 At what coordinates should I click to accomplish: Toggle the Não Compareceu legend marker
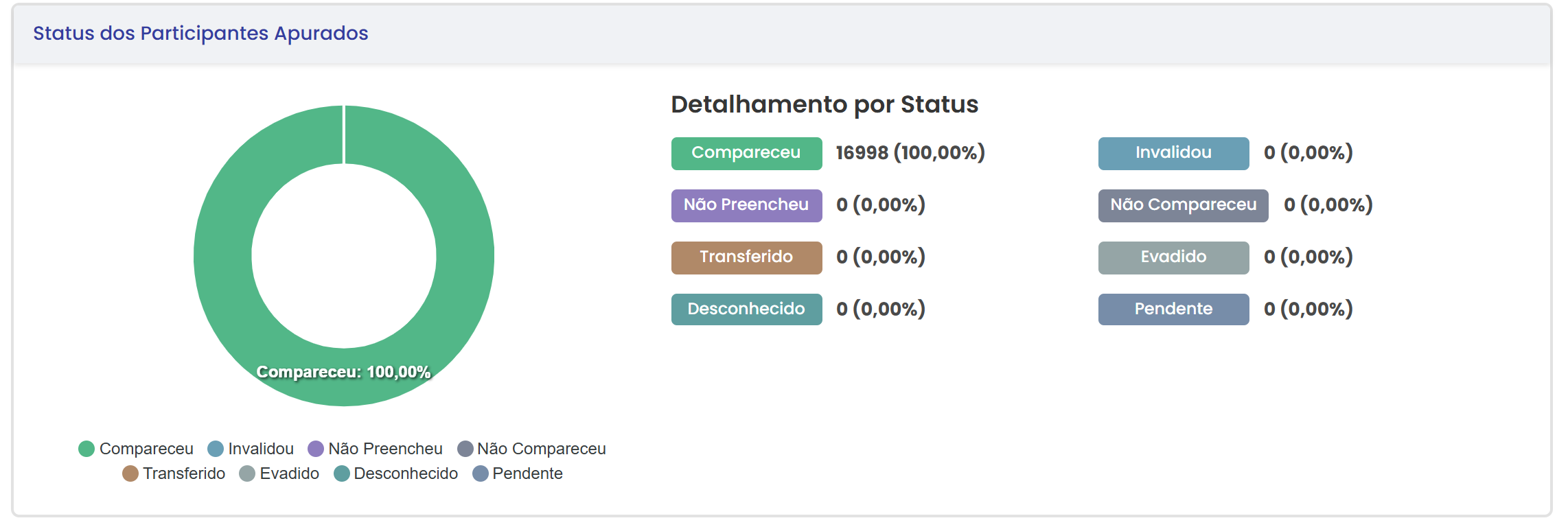tap(465, 448)
